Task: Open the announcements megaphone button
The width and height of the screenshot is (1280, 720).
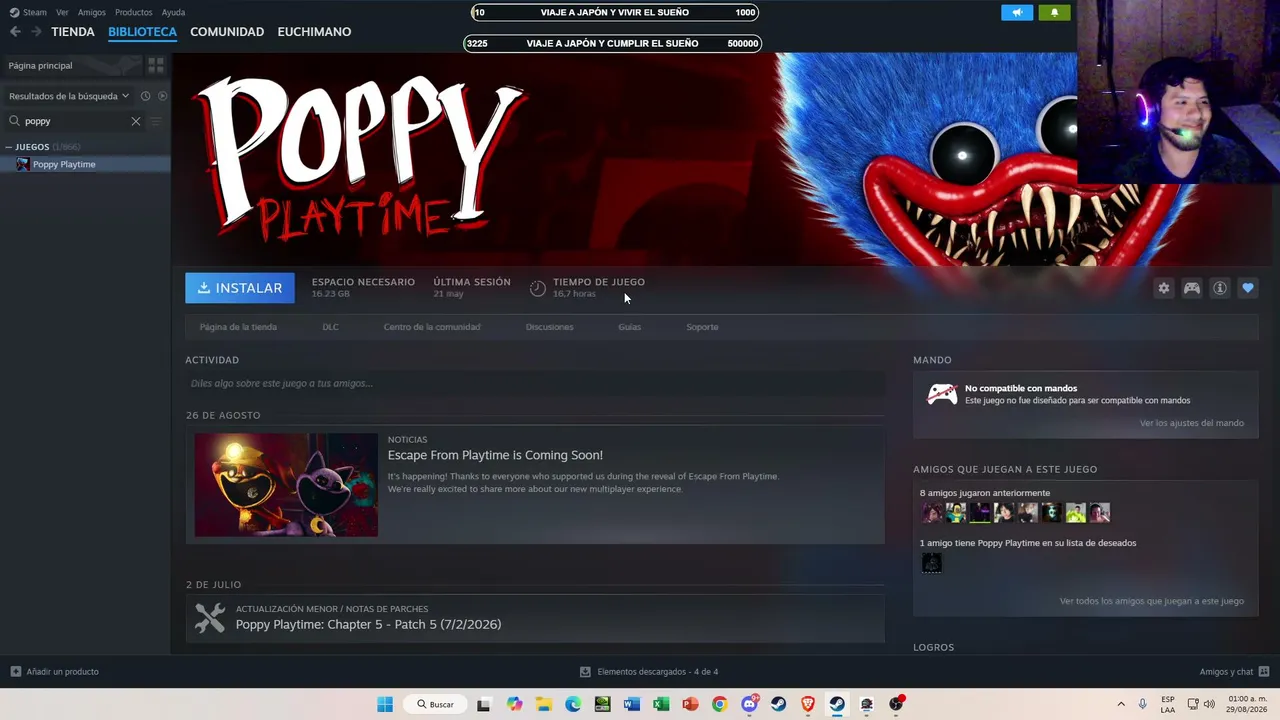Action: (1017, 12)
